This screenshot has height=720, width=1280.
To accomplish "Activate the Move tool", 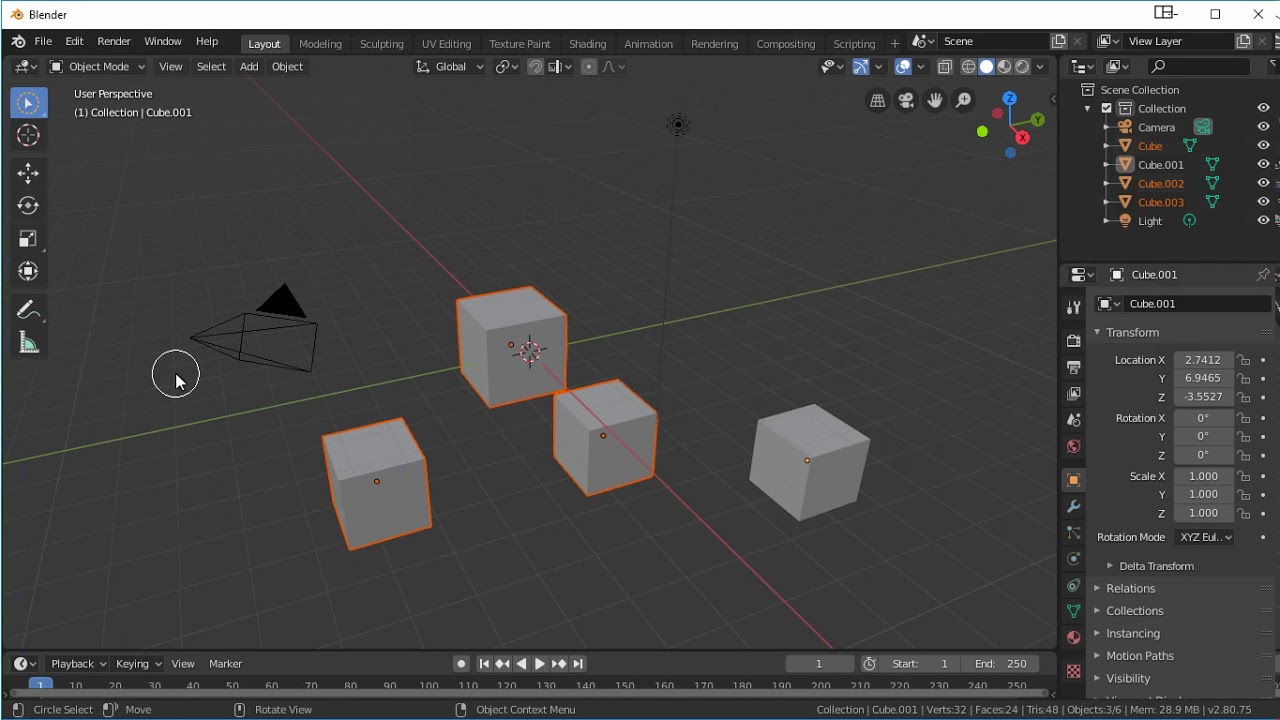I will pyautogui.click(x=28, y=173).
